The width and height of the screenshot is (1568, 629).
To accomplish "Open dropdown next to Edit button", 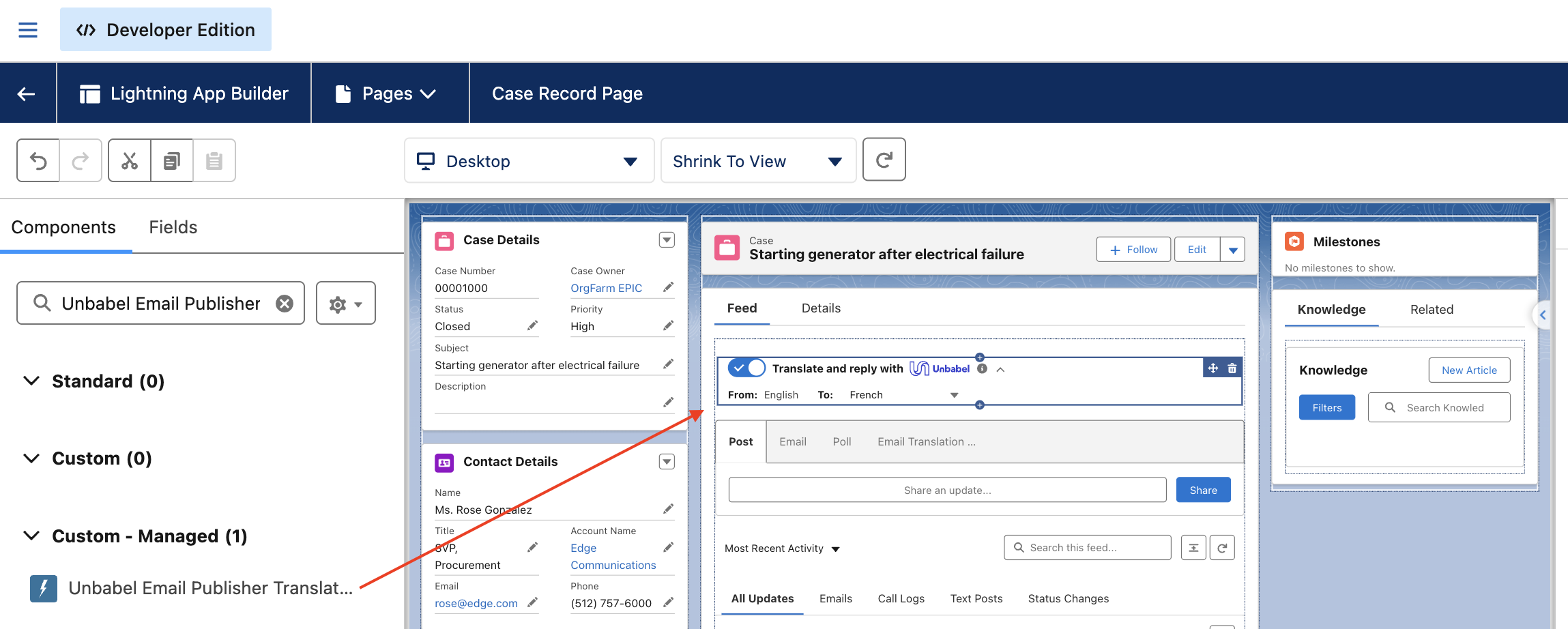I will pyautogui.click(x=1233, y=250).
